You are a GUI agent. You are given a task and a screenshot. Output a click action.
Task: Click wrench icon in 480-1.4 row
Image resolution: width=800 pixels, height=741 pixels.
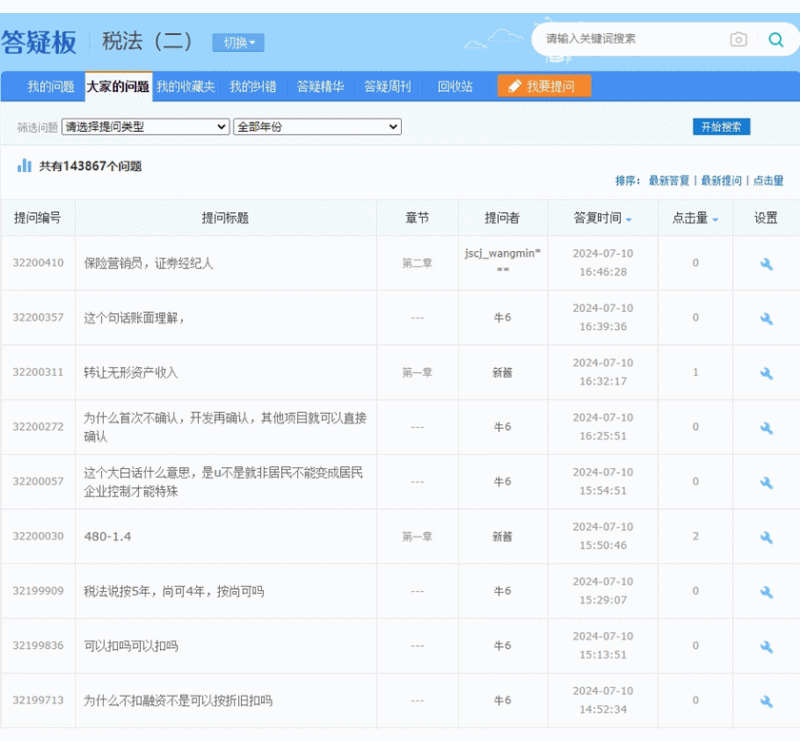(x=766, y=537)
